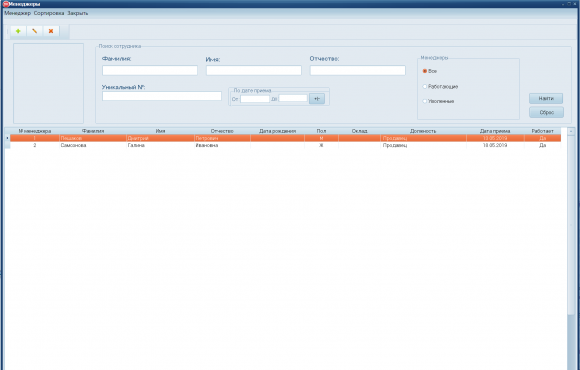Click the orange X delete-manager icon
This screenshot has width=580, height=370.
click(x=51, y=31)
